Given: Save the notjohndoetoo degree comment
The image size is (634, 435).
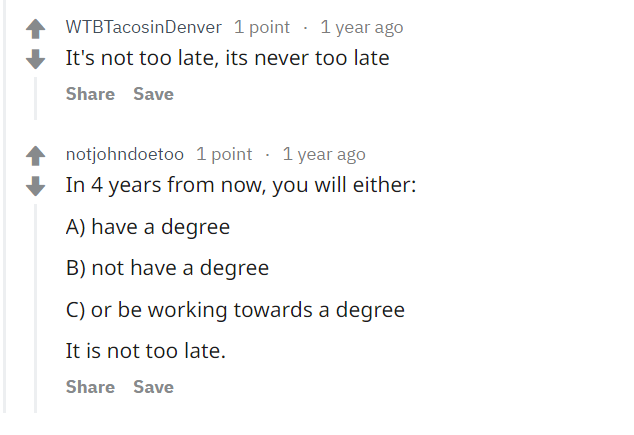Looking at the screenshot, I should pos(153,387).
